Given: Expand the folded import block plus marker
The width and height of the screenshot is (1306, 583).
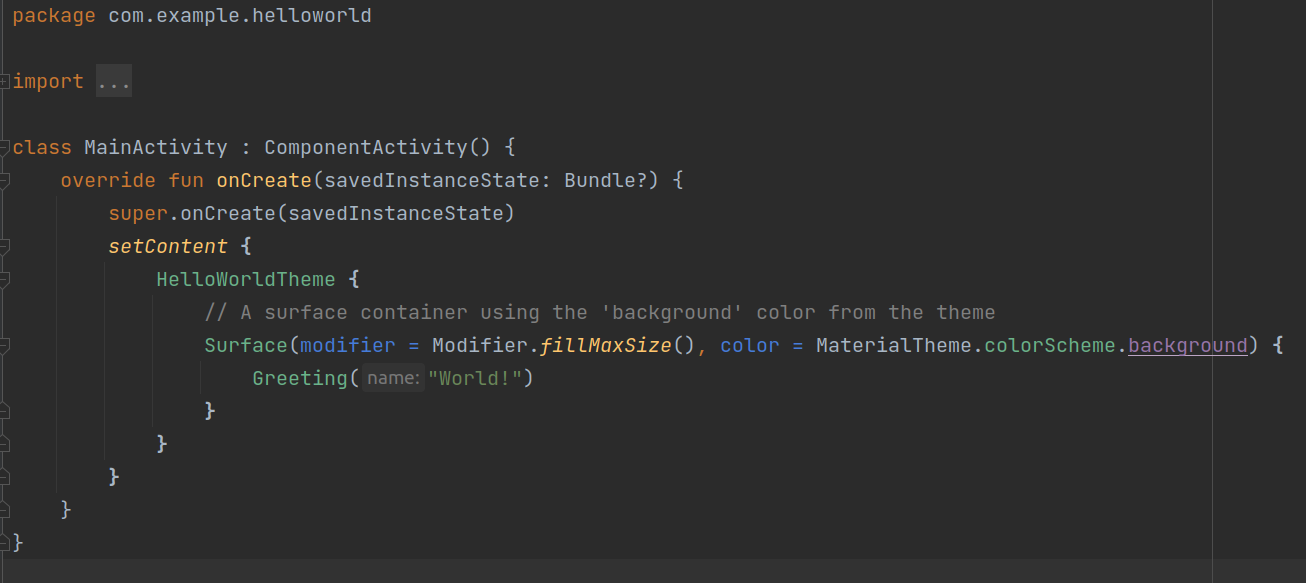Looking at the screenshot, I should point(5,82).
